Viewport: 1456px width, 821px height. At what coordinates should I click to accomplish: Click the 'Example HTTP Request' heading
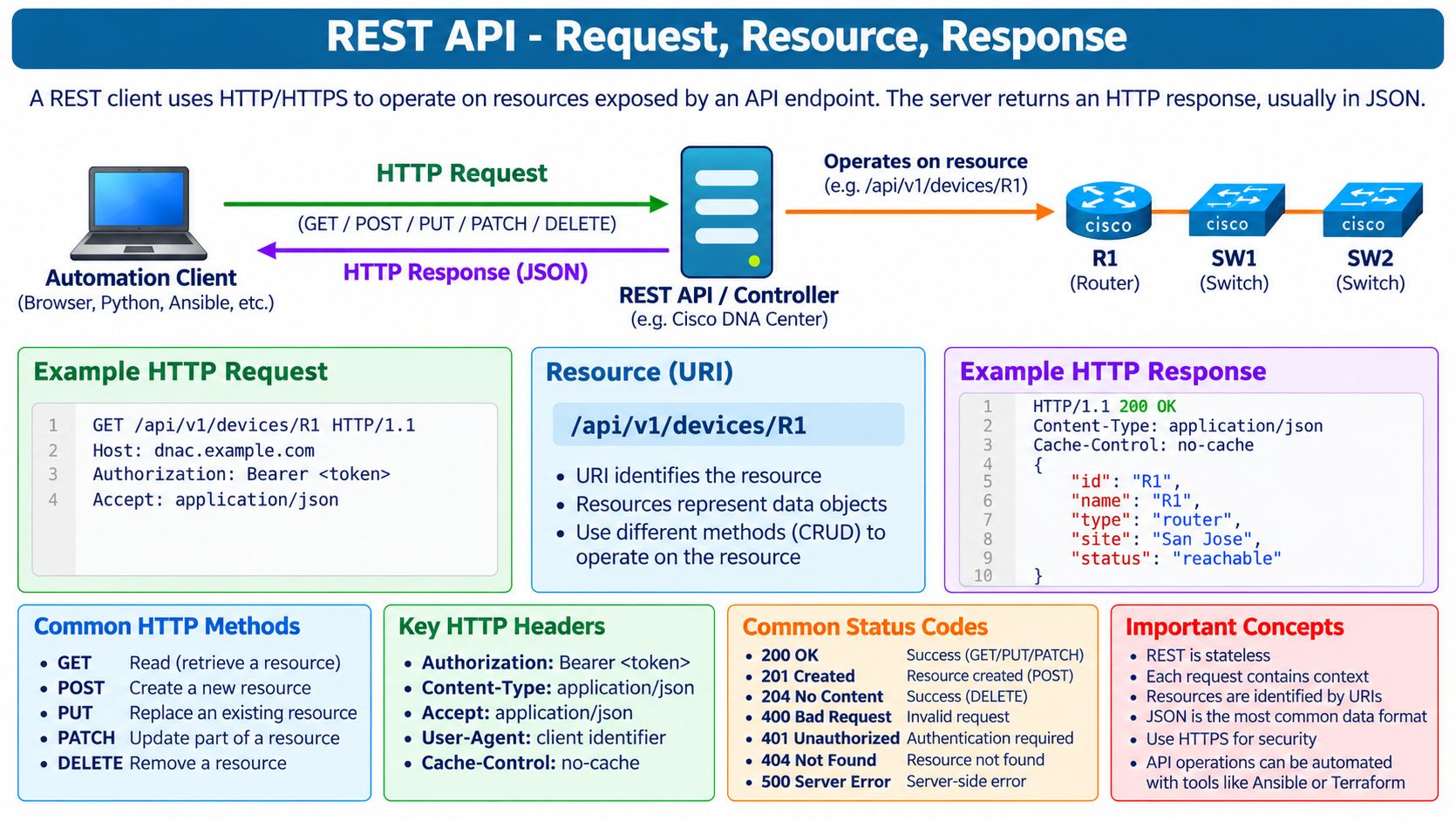point(180,372)
